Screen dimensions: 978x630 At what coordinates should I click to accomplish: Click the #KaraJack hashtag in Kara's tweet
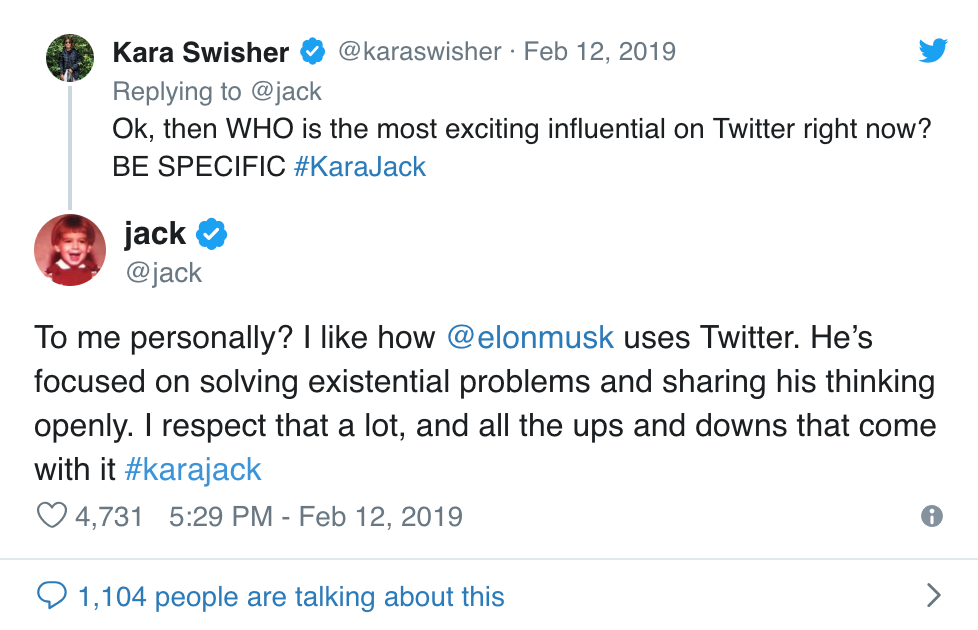360,166
